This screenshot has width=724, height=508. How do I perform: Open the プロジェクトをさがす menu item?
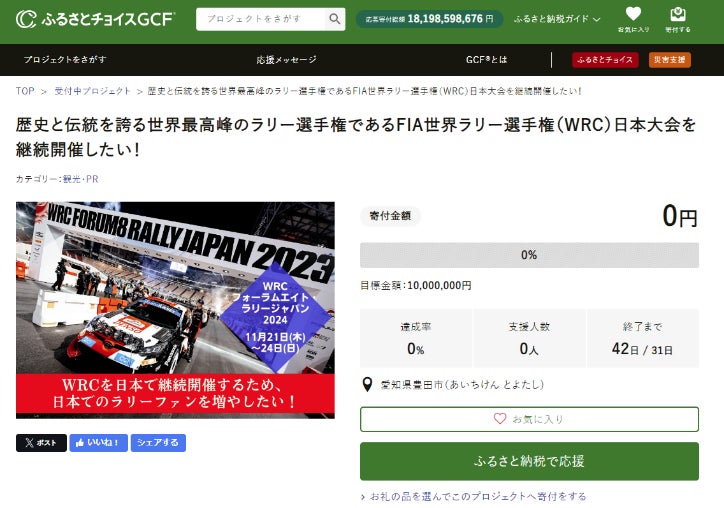pos(65,60)
